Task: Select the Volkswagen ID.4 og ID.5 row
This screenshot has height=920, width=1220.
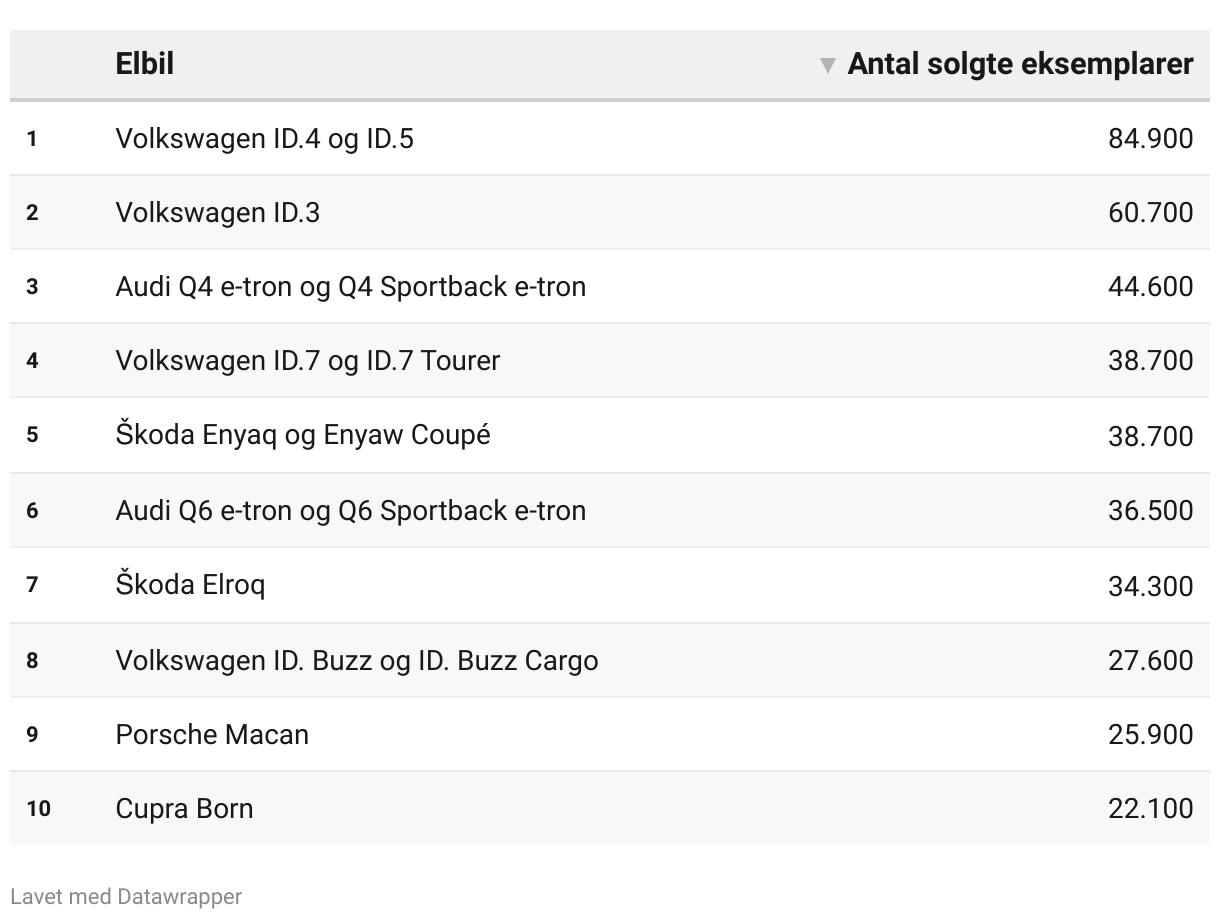Action: pos(610,138)
